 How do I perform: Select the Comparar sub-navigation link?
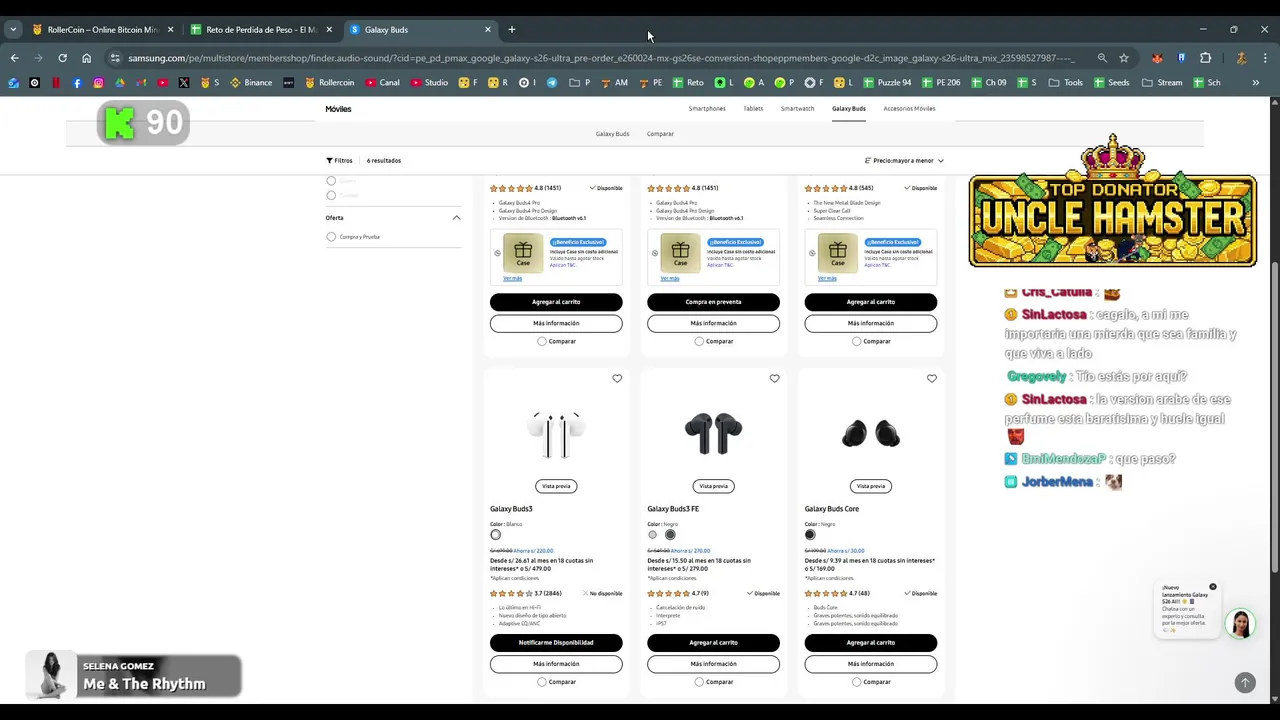(x=660, y=133)
